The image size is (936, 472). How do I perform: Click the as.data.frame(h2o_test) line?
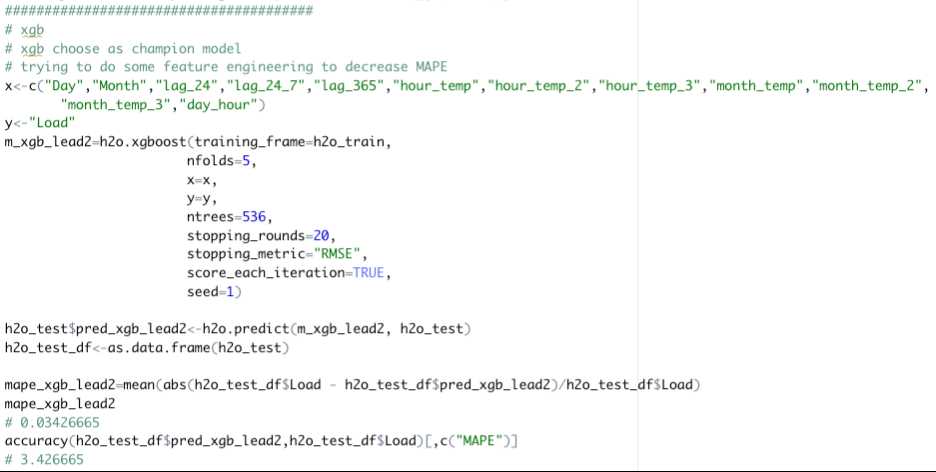[146, 347]
